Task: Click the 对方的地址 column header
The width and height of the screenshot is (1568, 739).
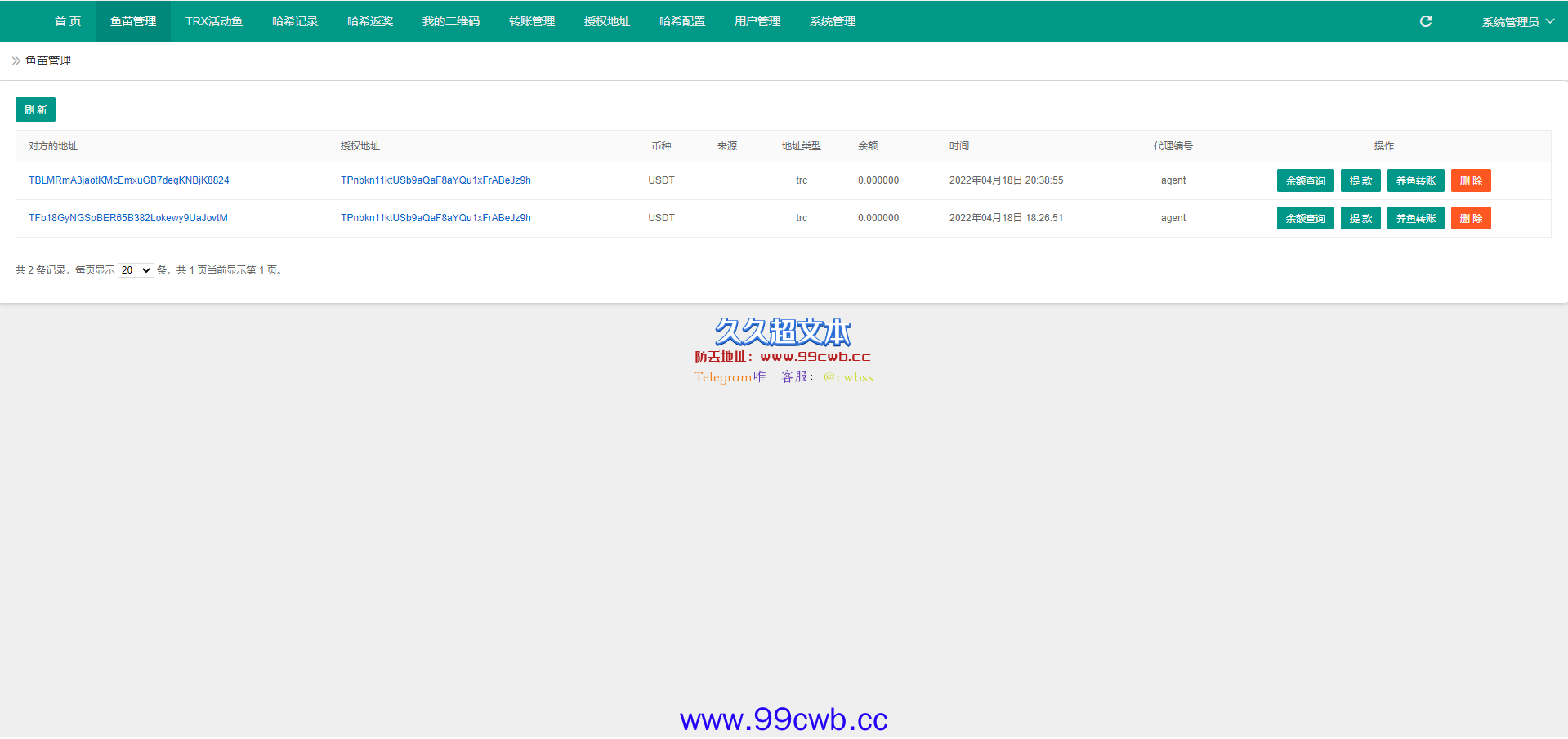Action: (53, 146)
